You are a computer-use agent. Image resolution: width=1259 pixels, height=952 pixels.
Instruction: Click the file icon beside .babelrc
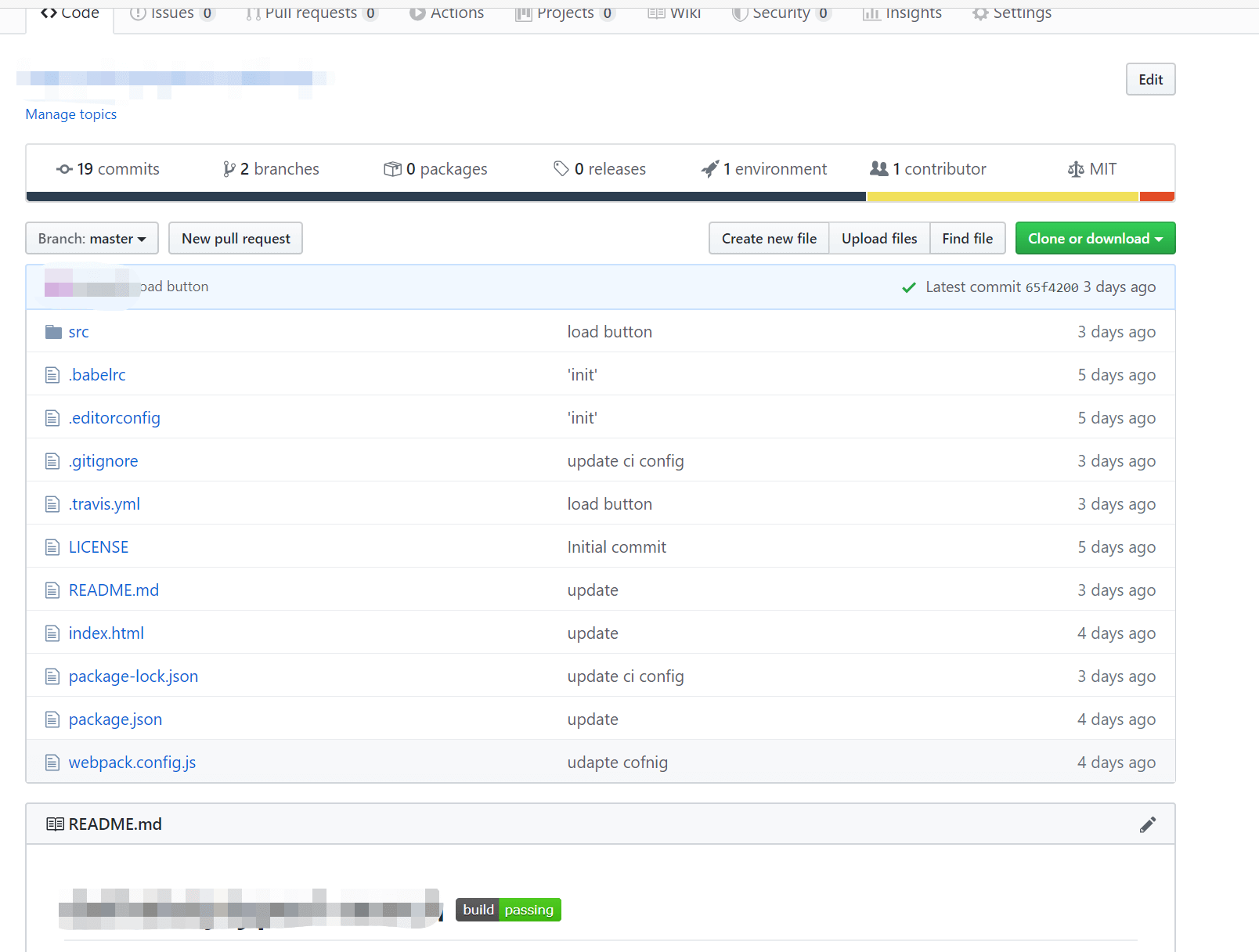point(52,375)
